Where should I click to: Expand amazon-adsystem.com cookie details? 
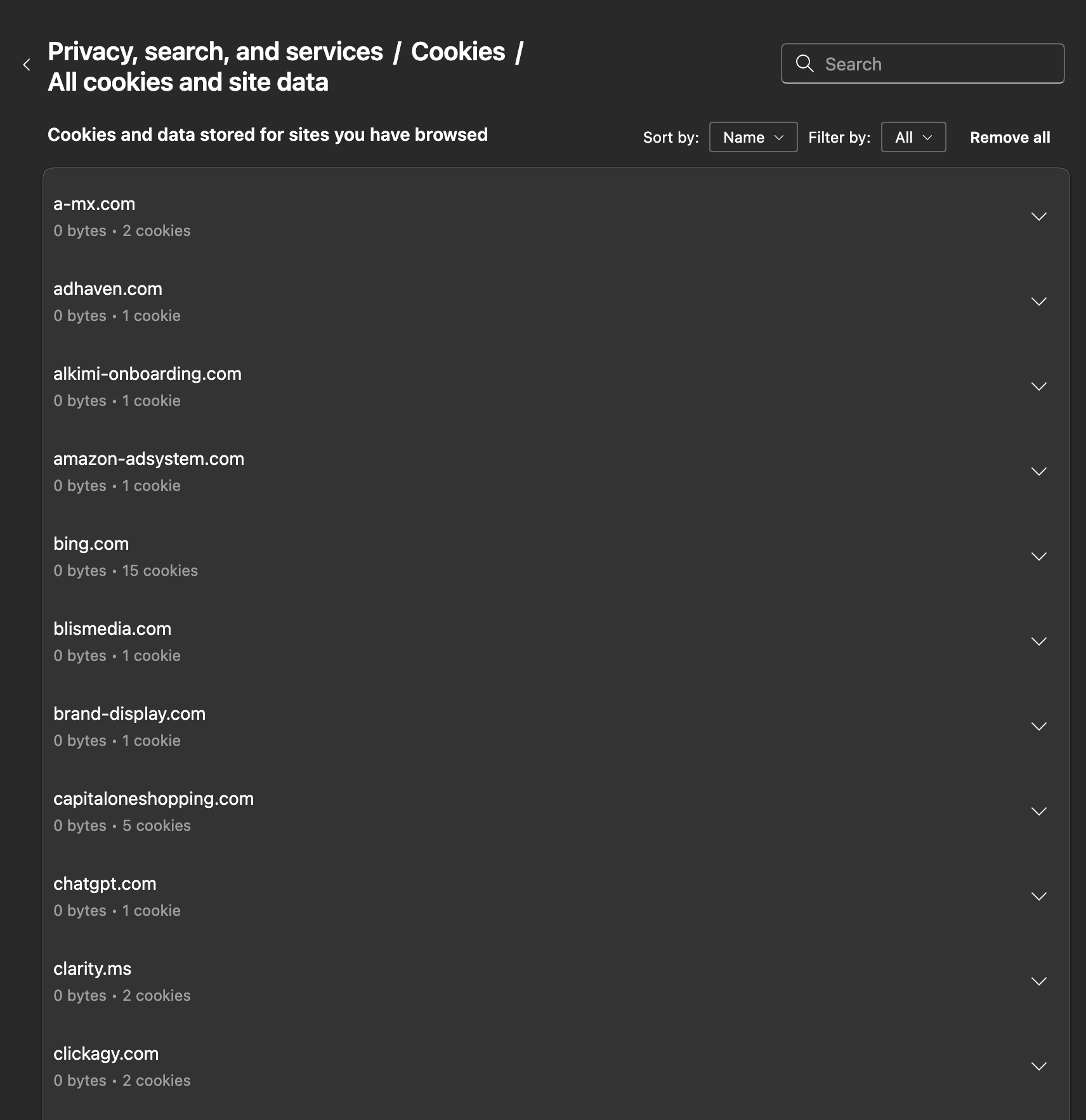tap(1038, 472)
